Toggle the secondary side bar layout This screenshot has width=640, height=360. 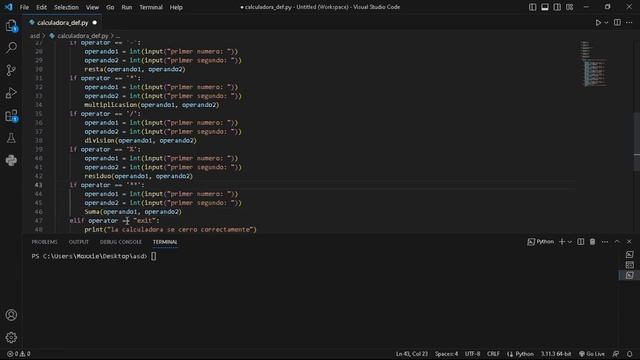click(x=557, y=7)
